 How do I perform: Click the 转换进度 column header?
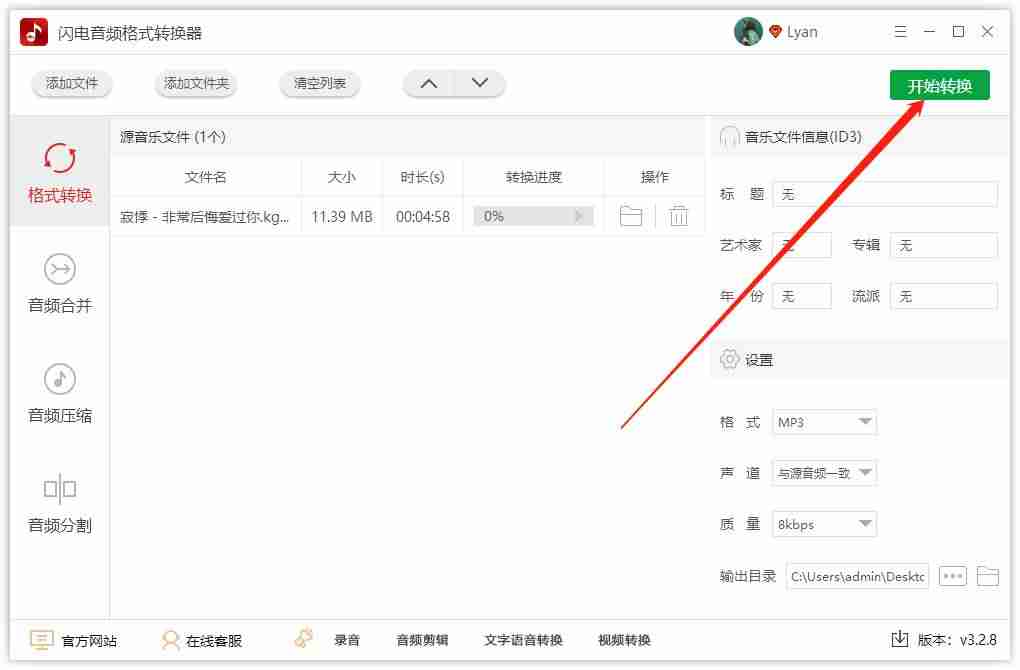533,177
